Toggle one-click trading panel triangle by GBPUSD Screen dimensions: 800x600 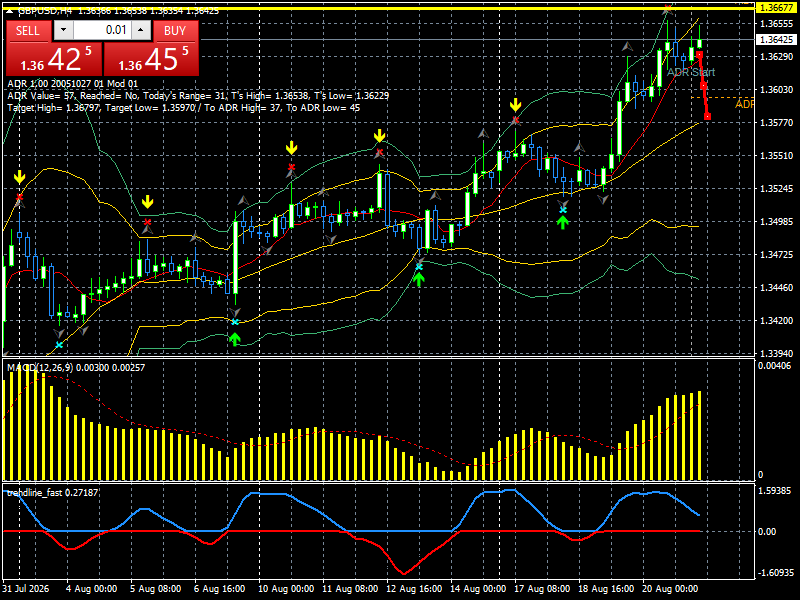pyautogui.click(x=10, y=11)
